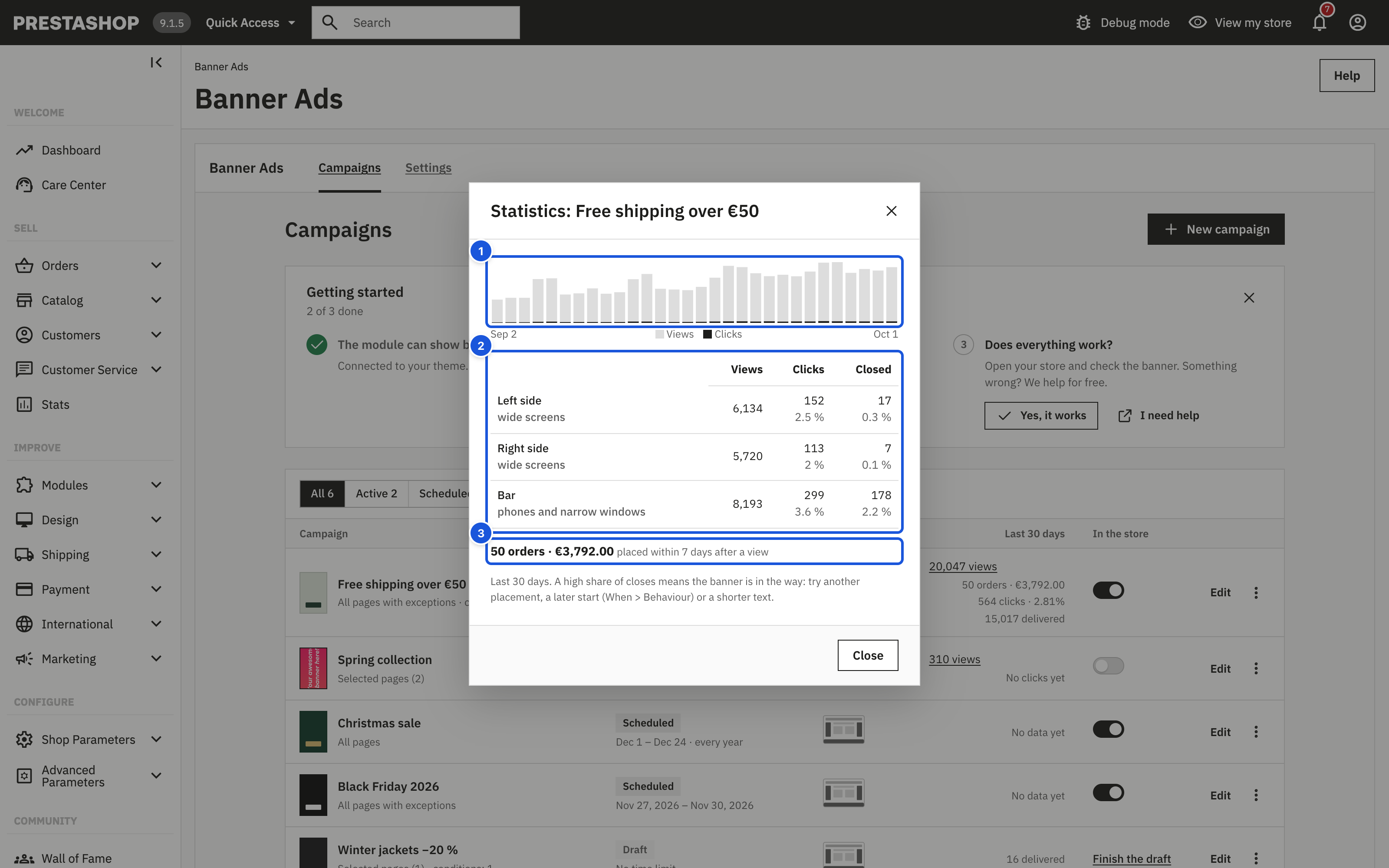Filter campaigns by Active 2
1389x868 pixels.
point(376,494)
